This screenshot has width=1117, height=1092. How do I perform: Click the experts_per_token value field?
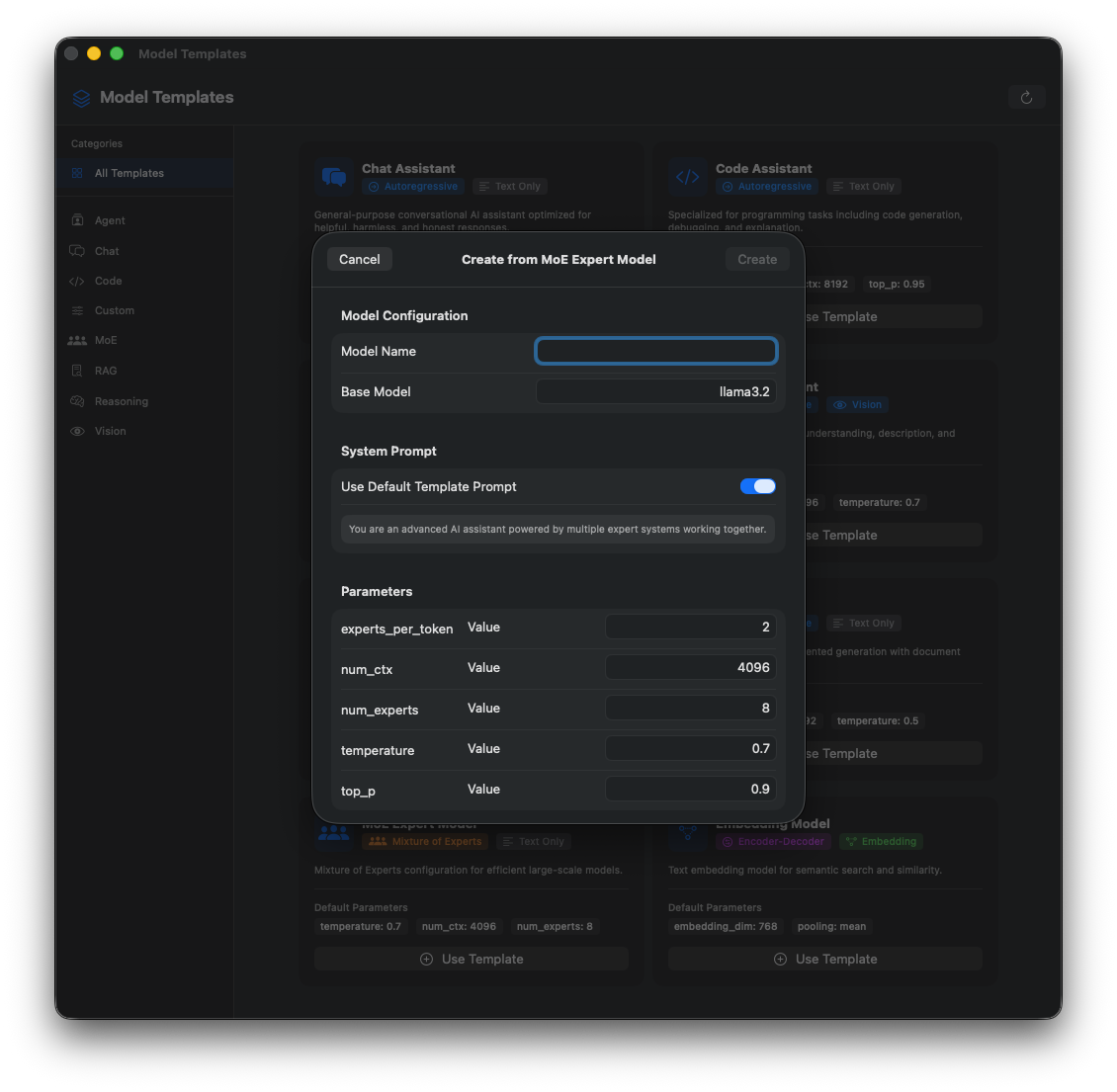pos(690,627)
